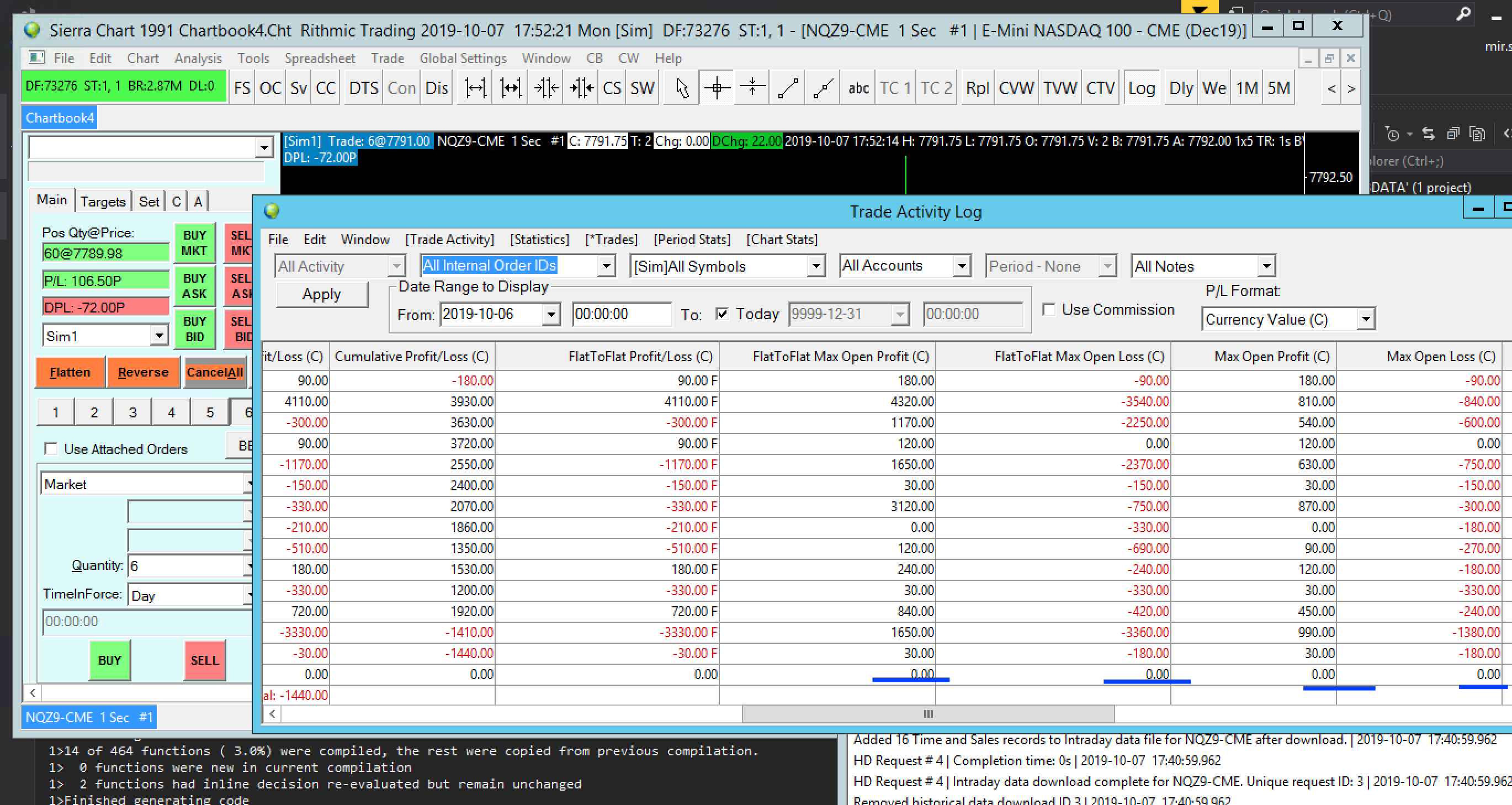Select the ray line drawing tool
Screen dimensions: 1512x805
point(823,88)
